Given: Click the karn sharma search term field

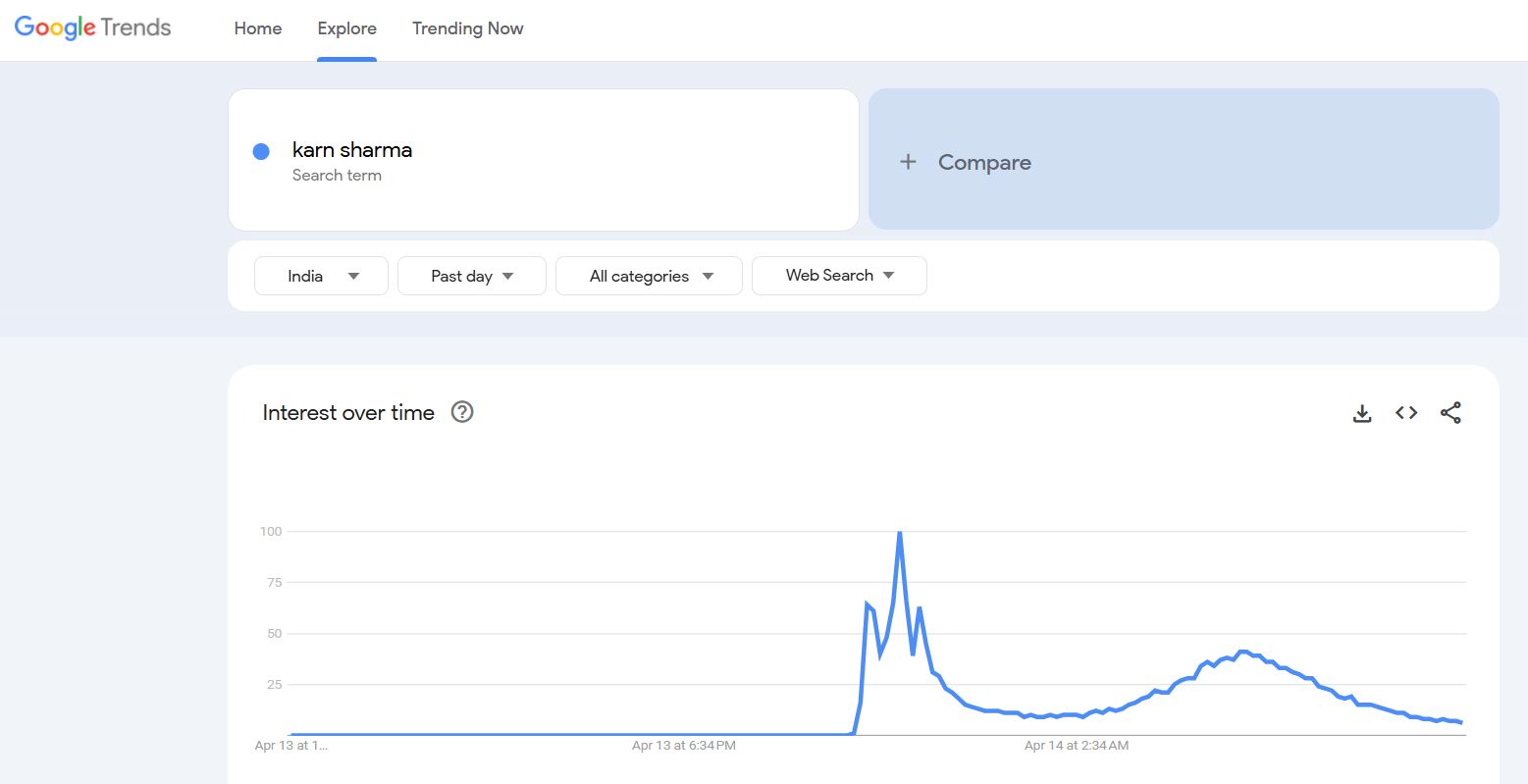Looking at the screenshot, I should [544, 160].
